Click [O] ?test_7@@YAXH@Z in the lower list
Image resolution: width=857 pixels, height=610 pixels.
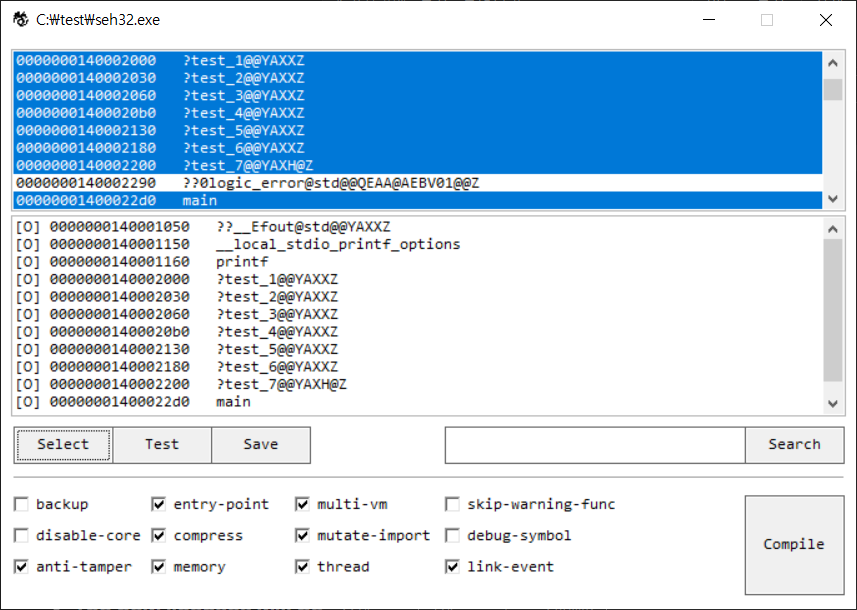click(418, 384)
